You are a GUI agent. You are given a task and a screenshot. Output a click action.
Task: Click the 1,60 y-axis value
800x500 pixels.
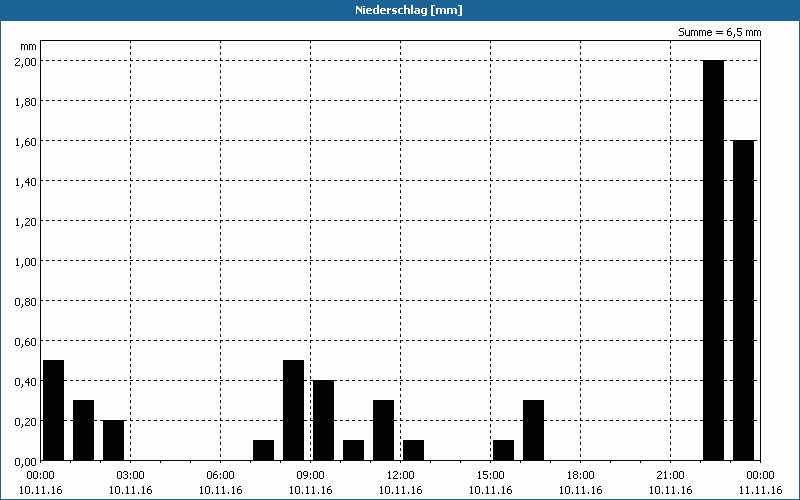click(26, 141)
